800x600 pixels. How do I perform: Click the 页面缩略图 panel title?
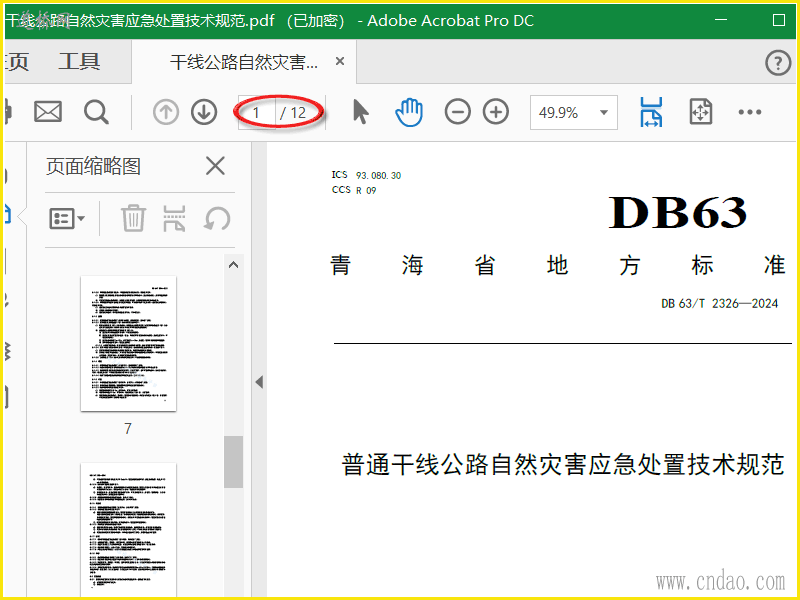(93, 166)
